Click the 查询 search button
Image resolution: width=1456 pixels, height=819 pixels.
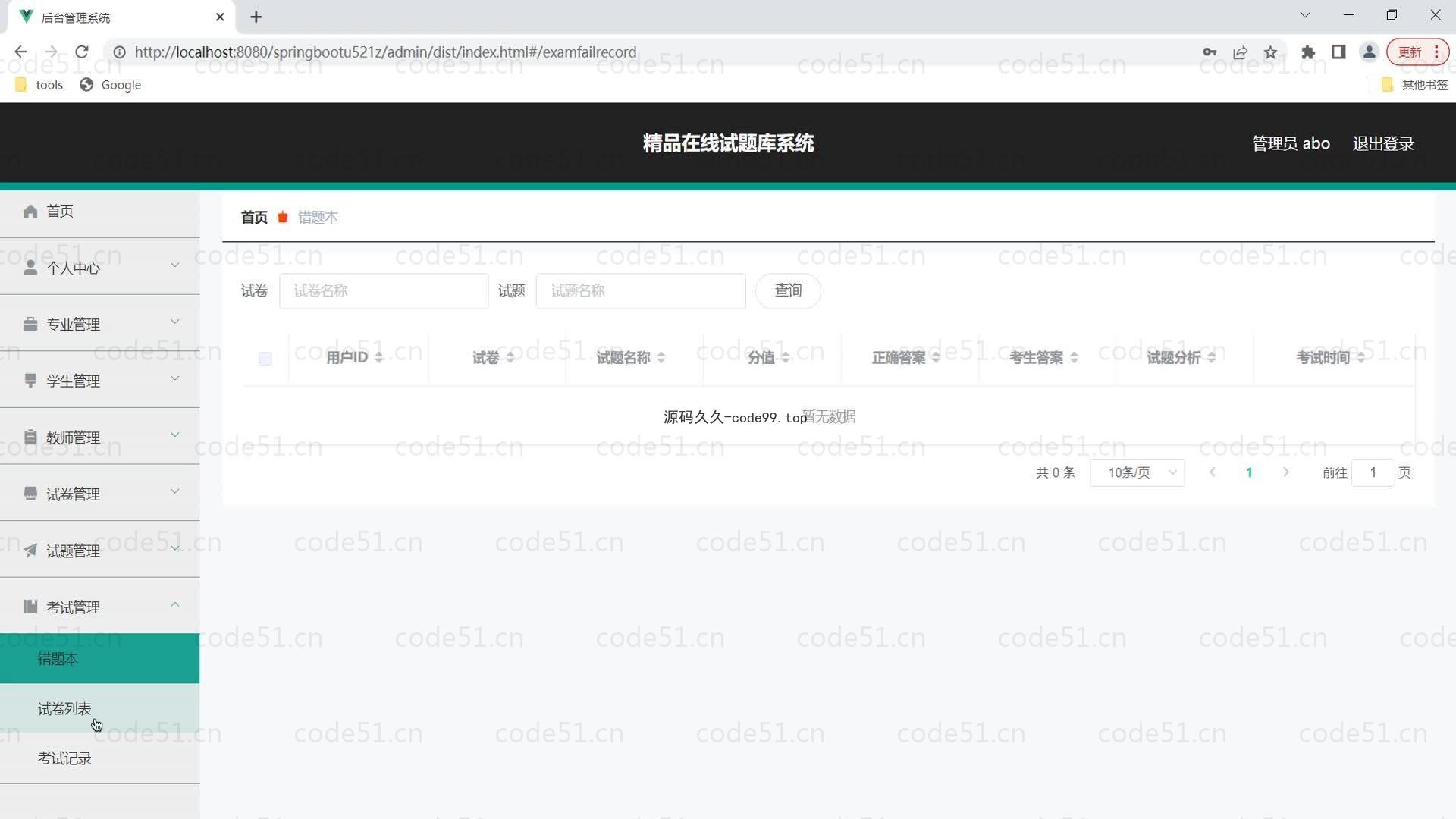(x=788, y=290)
